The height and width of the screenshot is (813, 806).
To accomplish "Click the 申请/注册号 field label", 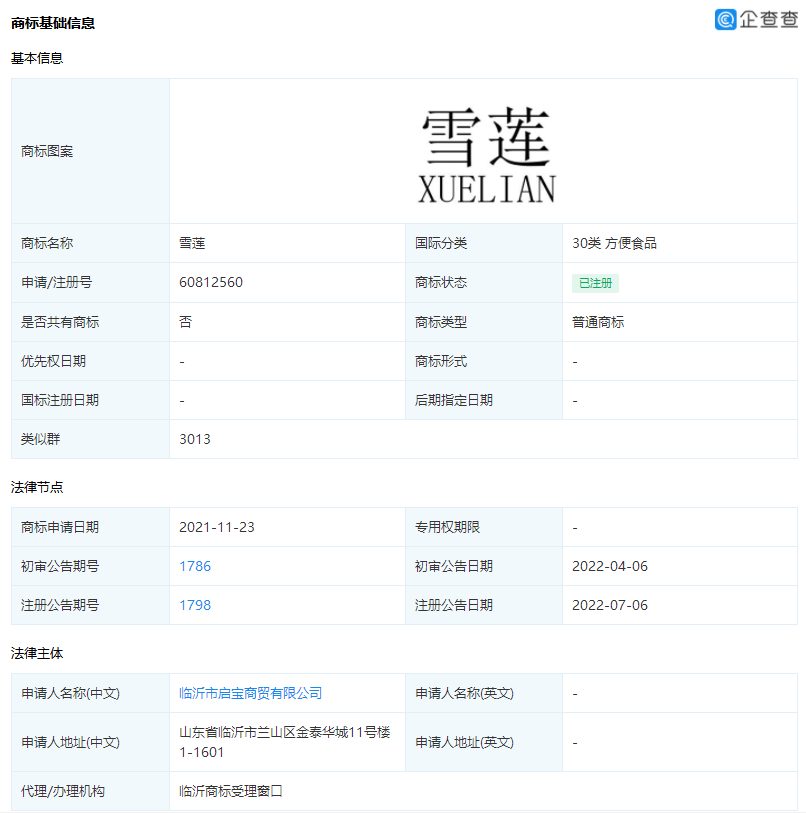I will point(57,283).
